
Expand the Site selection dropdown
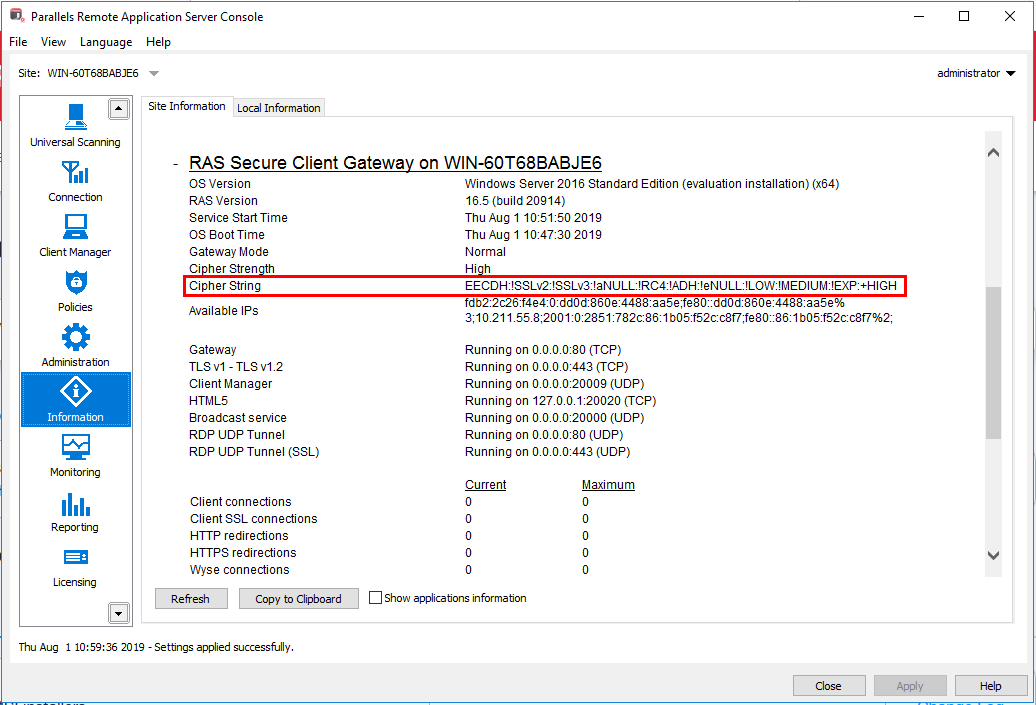(x=154, y=73)
